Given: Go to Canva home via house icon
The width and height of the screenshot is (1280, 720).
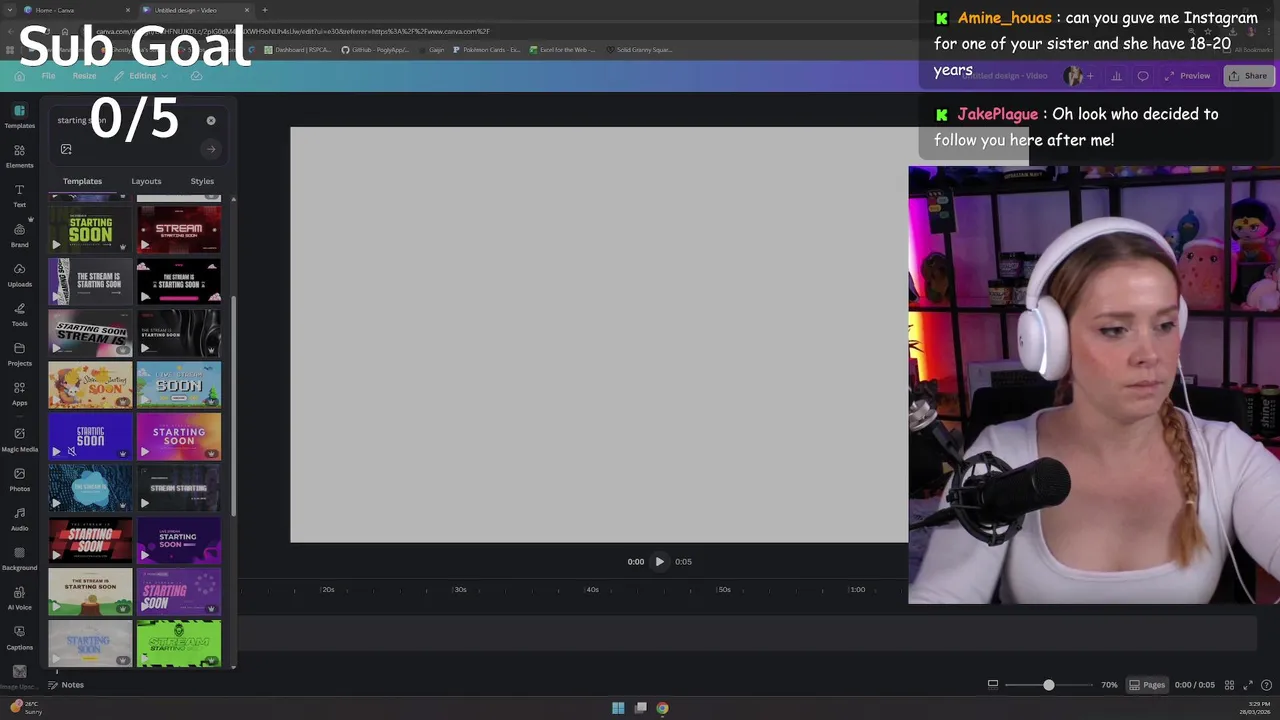Looking at the screenshot, I should tap(19, 76).
